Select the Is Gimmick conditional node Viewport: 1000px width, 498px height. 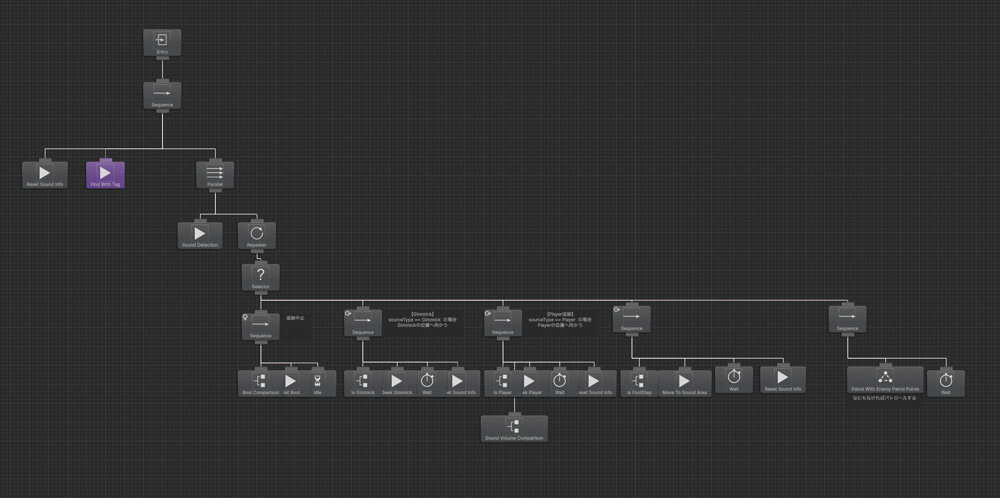pos(364,381)
